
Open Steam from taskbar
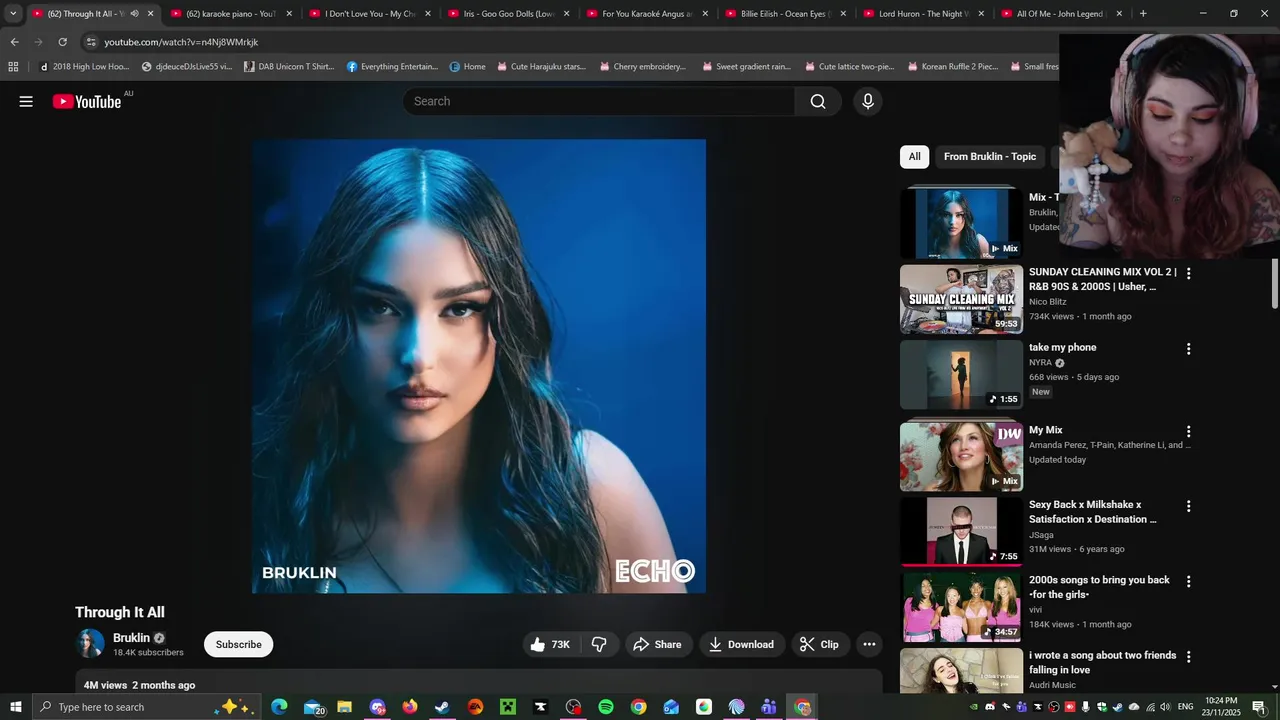[442, 707]
